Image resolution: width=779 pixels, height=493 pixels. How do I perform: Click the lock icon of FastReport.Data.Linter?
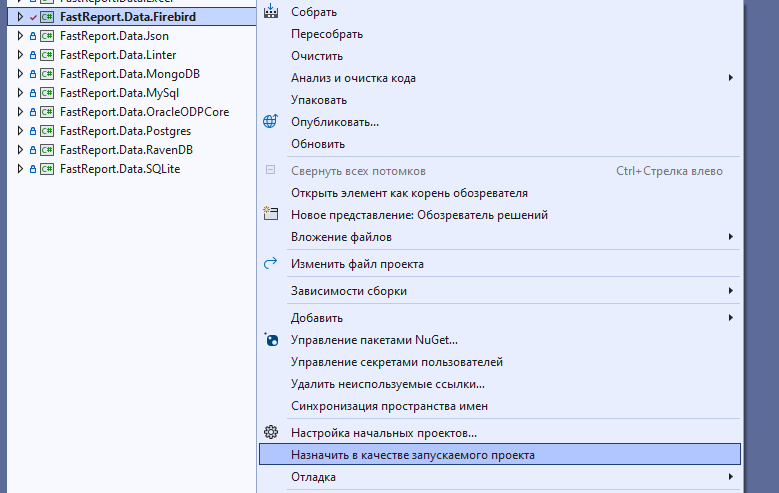click(33, 55)
